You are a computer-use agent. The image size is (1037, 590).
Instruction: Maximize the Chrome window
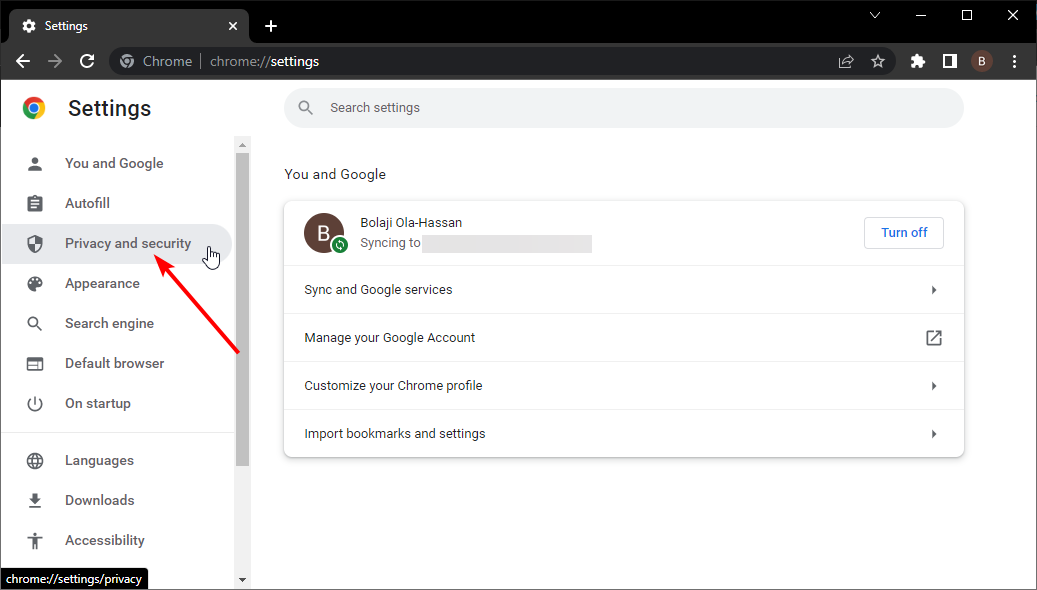pyautogui.click(x=967, y=15)
